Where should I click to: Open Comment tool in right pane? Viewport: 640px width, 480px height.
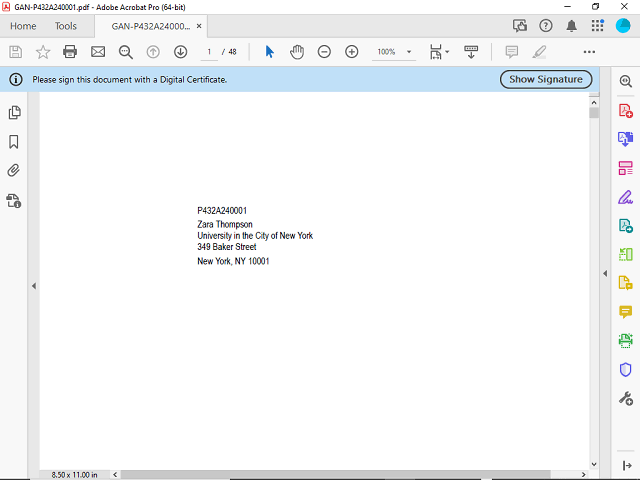625,312
